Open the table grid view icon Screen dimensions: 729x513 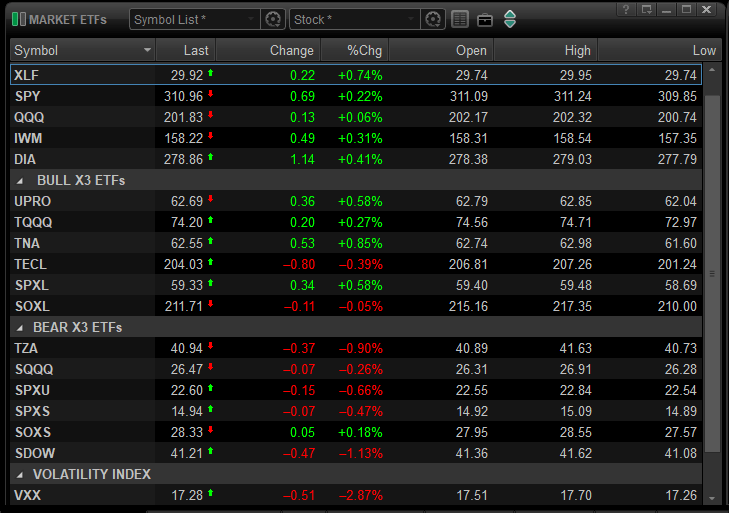point(460,19)
